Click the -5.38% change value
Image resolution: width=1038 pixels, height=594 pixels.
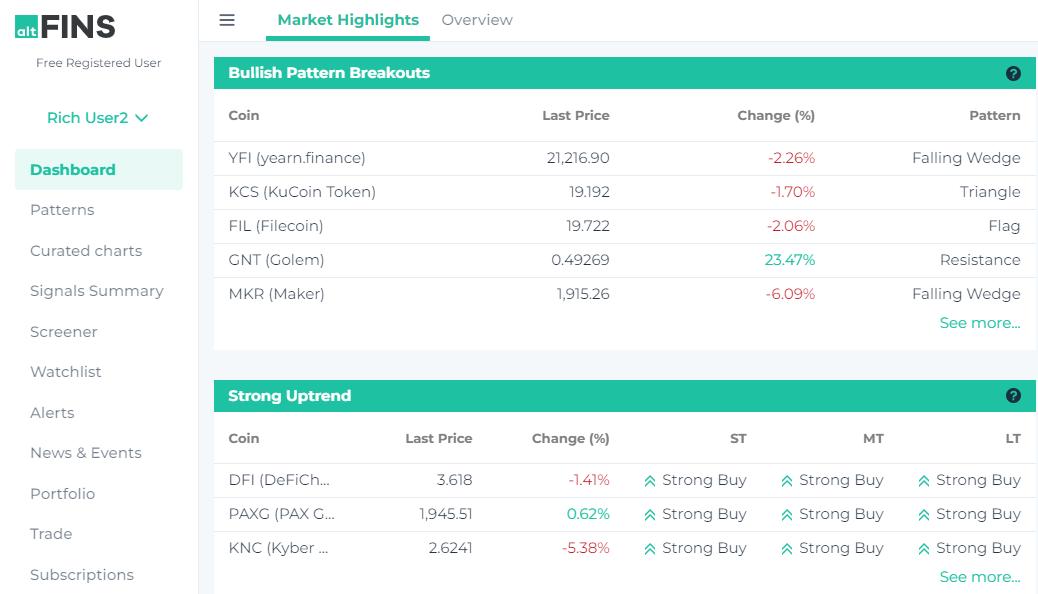(x=585, y=549)
